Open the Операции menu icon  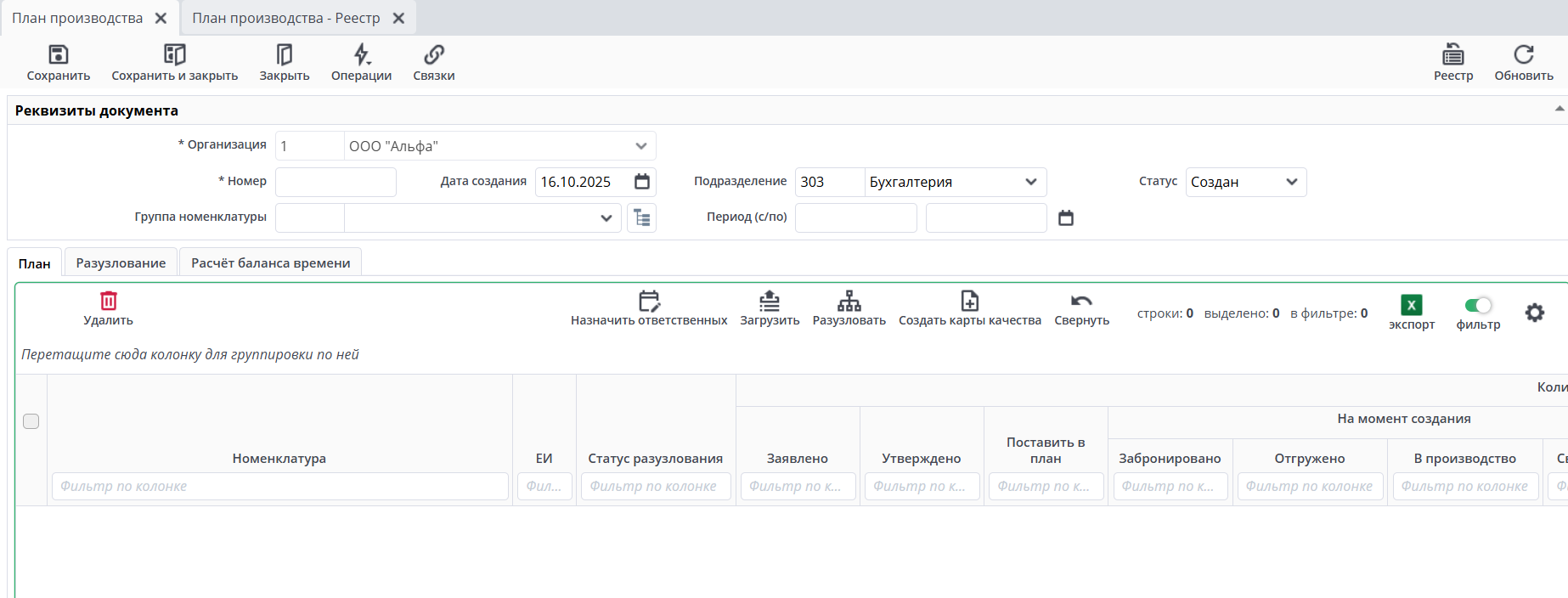point(361,55)
